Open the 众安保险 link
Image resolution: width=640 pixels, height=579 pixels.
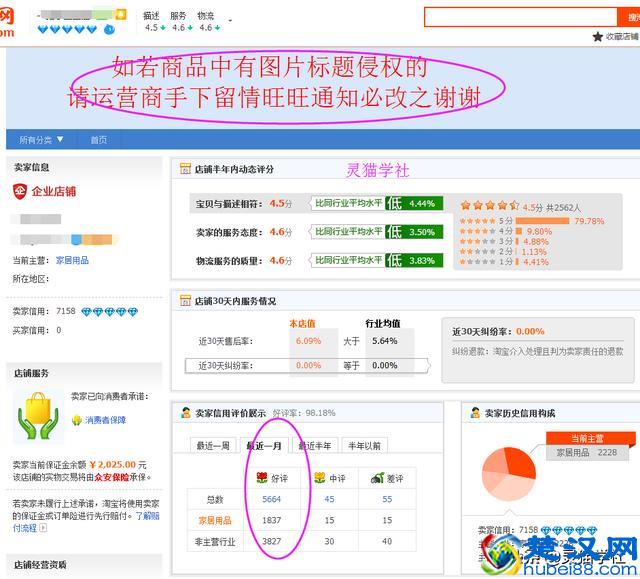click(112, 477)
